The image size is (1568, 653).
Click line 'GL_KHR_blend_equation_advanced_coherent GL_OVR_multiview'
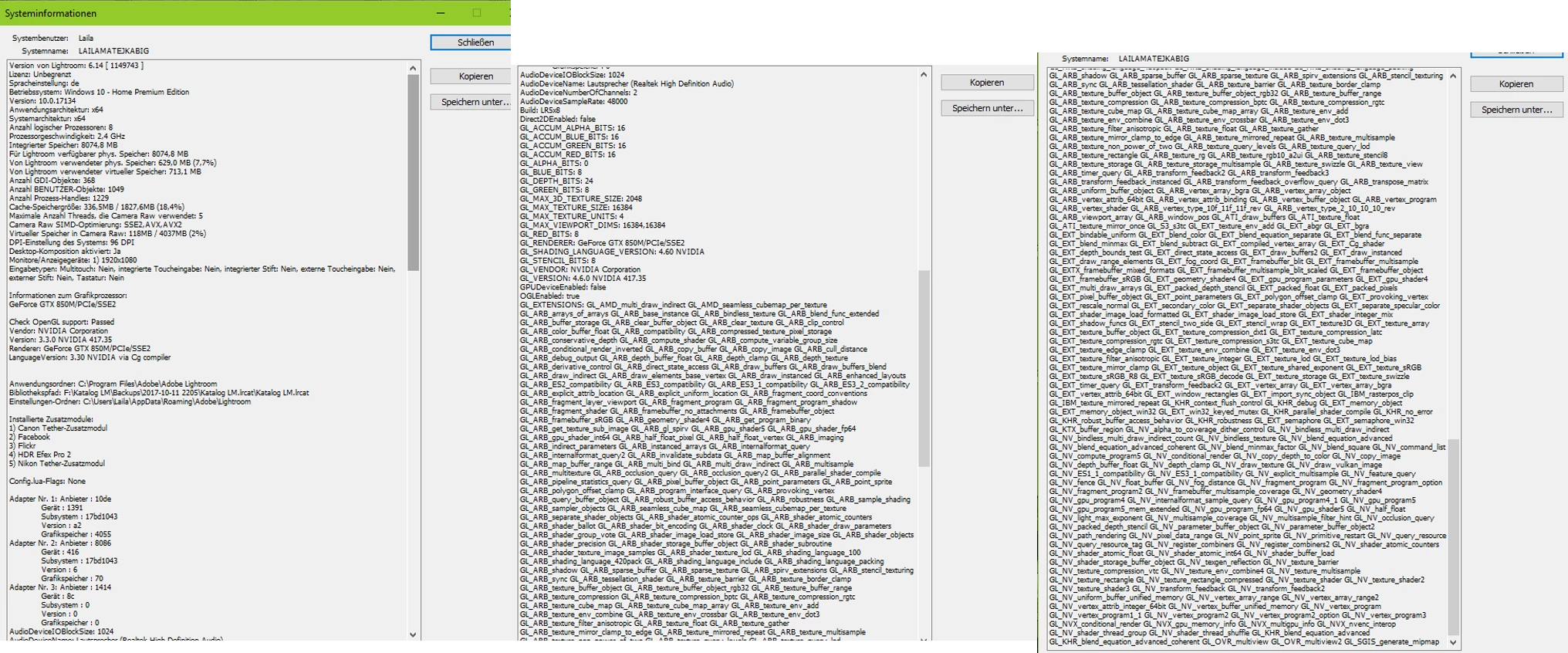coord(1244,641)
